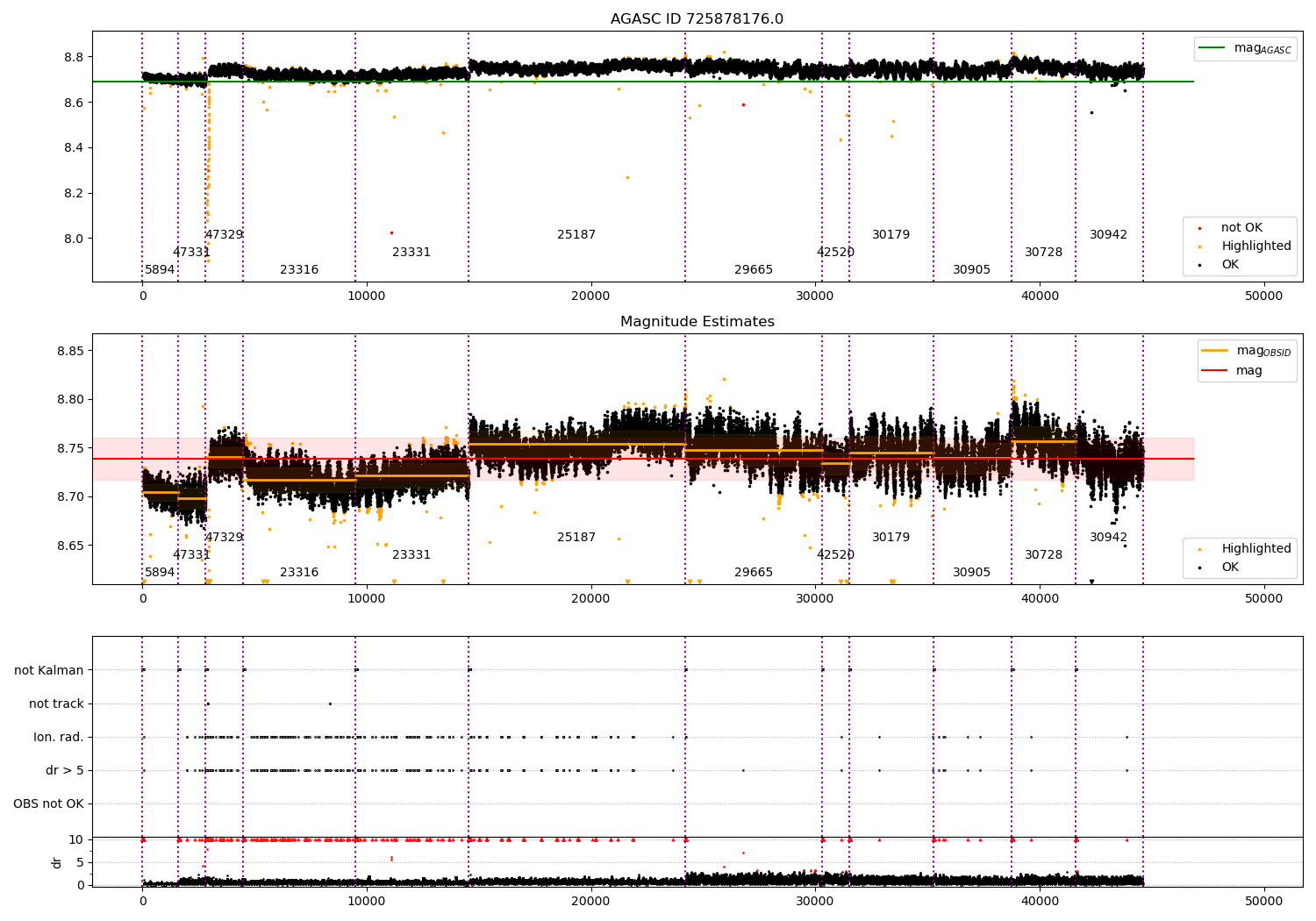
Task: Select the 'not track' axis label
Action: pos(56,704)
